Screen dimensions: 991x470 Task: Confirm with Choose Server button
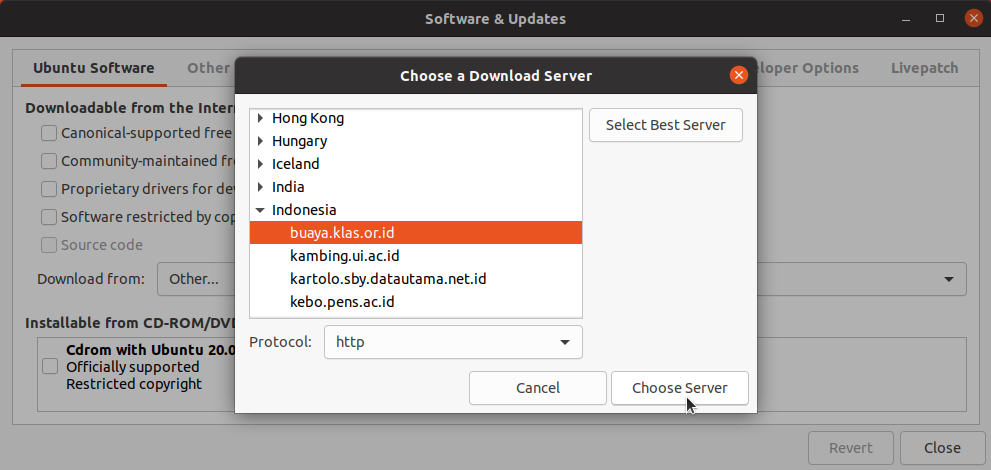tap(679, 388)
